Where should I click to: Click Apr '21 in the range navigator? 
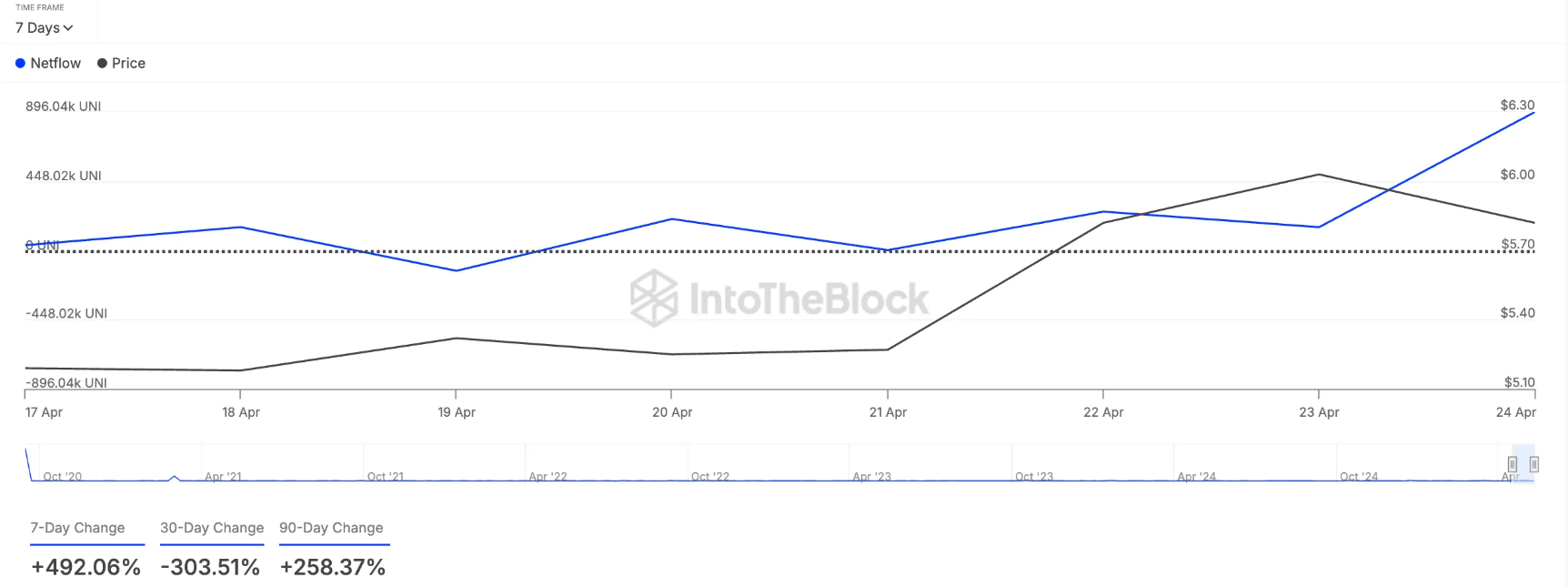pos(223,477)
